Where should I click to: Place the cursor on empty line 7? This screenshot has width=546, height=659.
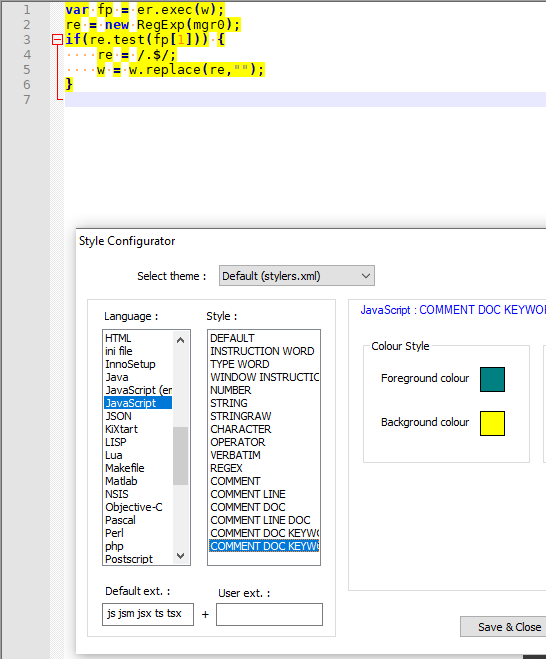click(305, 100)
